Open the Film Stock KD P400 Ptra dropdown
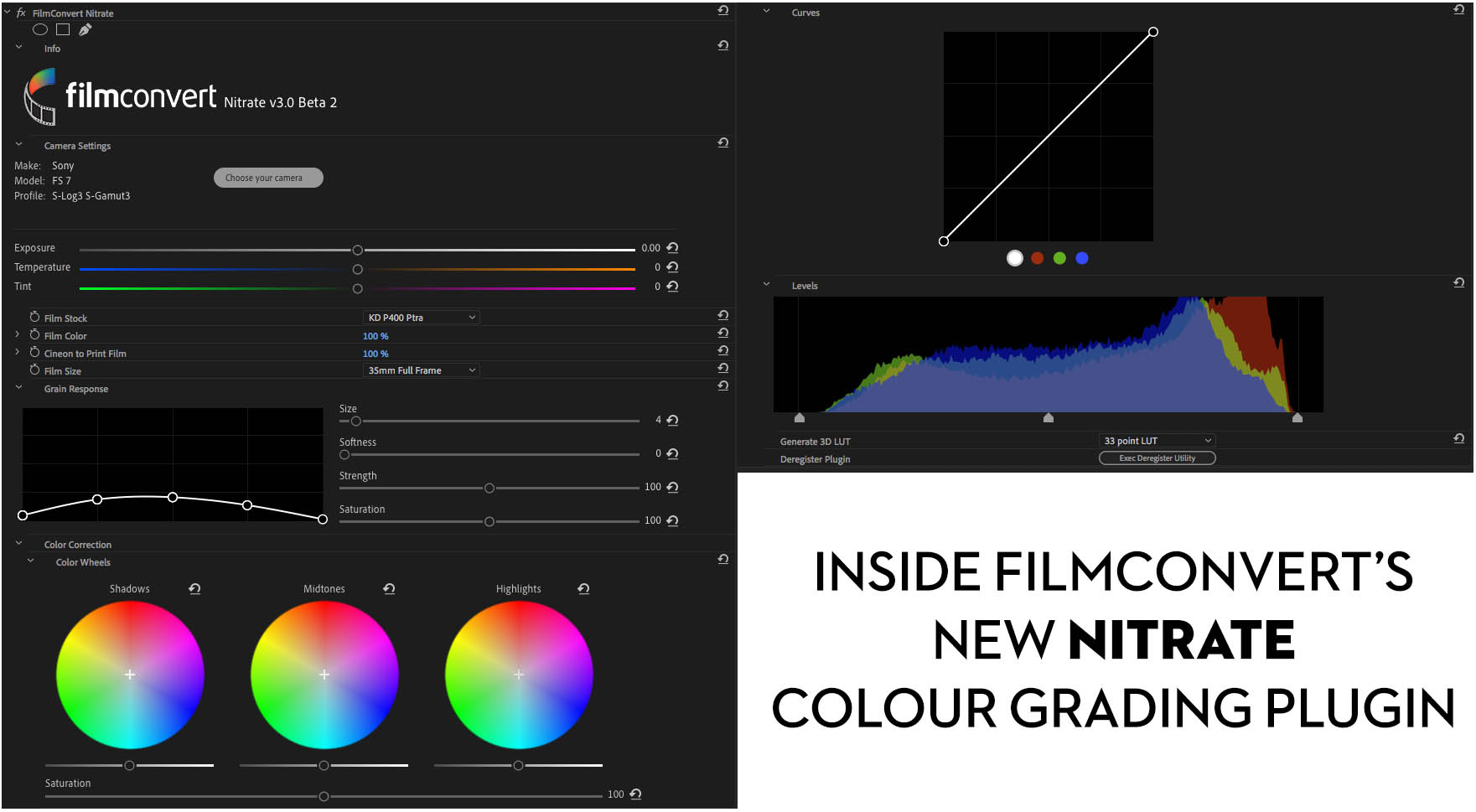The height and width of the screenshot is (812, 1476). click(421, 318)
